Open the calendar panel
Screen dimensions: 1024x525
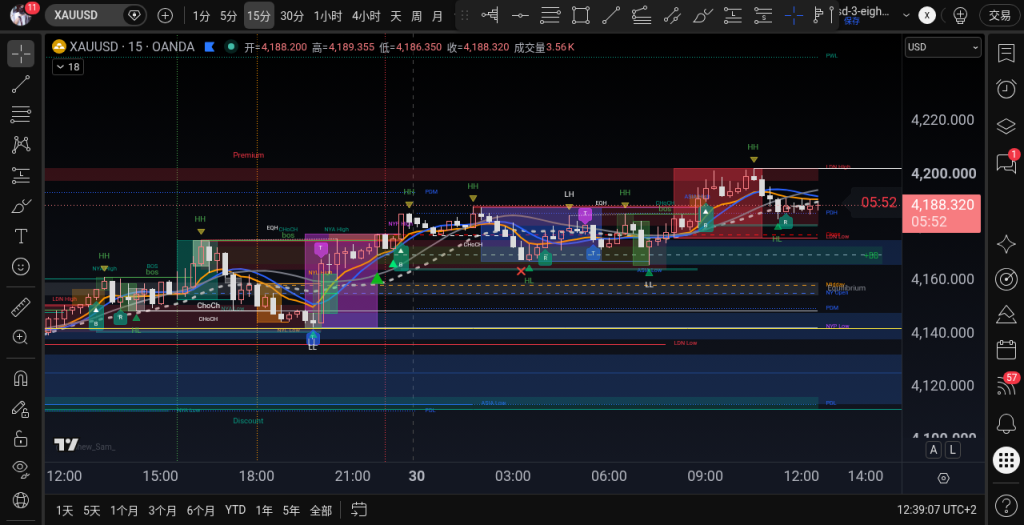[1006, 349]
